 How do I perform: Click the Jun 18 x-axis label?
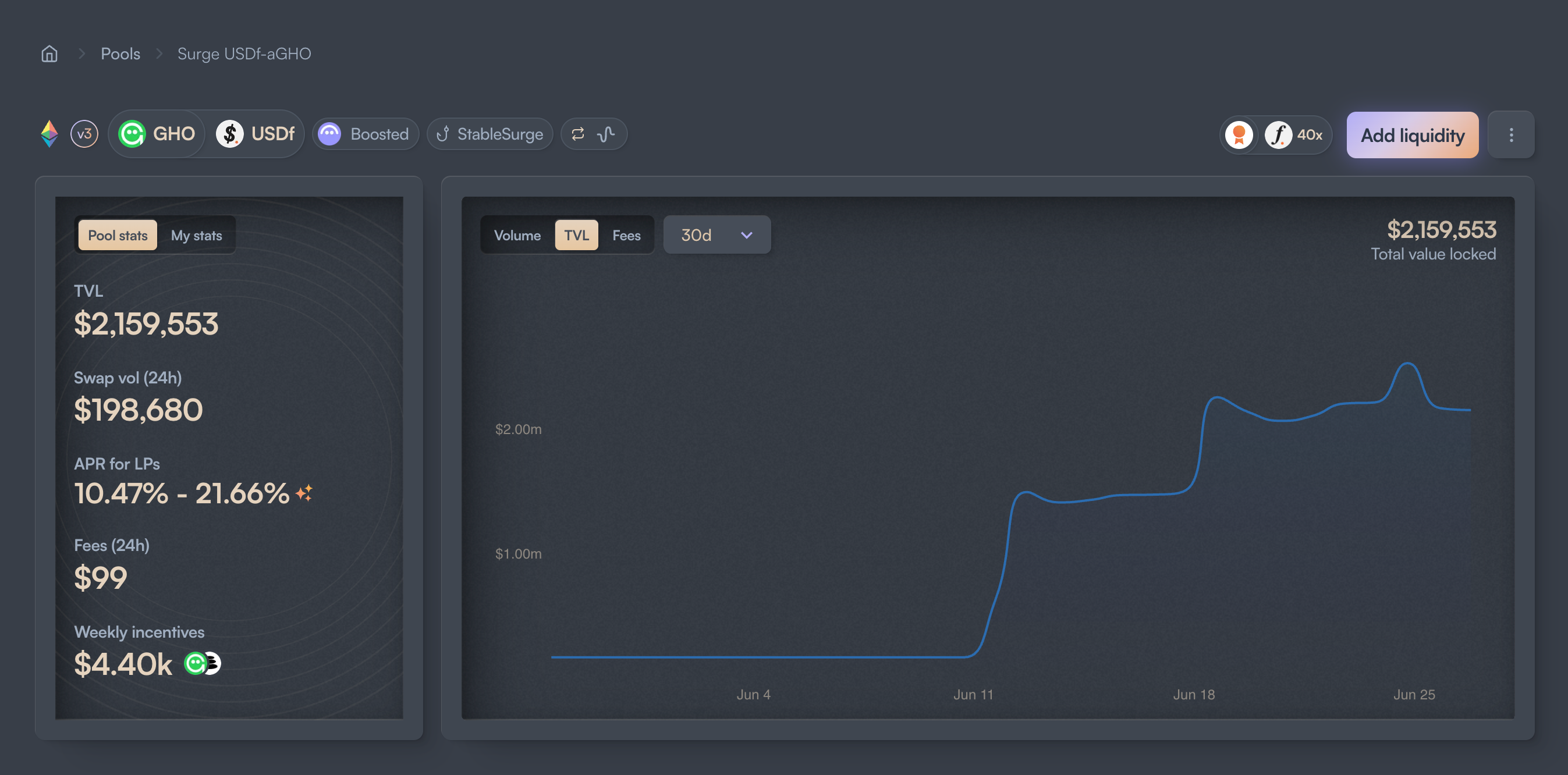click(1194, 694)
